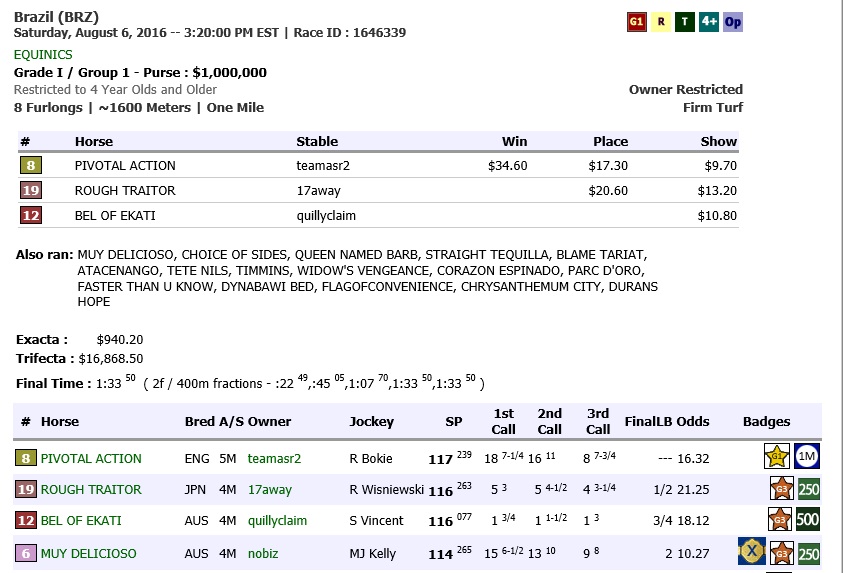This screenshot has width=843, height=573.
Task: Click the nobiz owner link
Action: (263, 554)
